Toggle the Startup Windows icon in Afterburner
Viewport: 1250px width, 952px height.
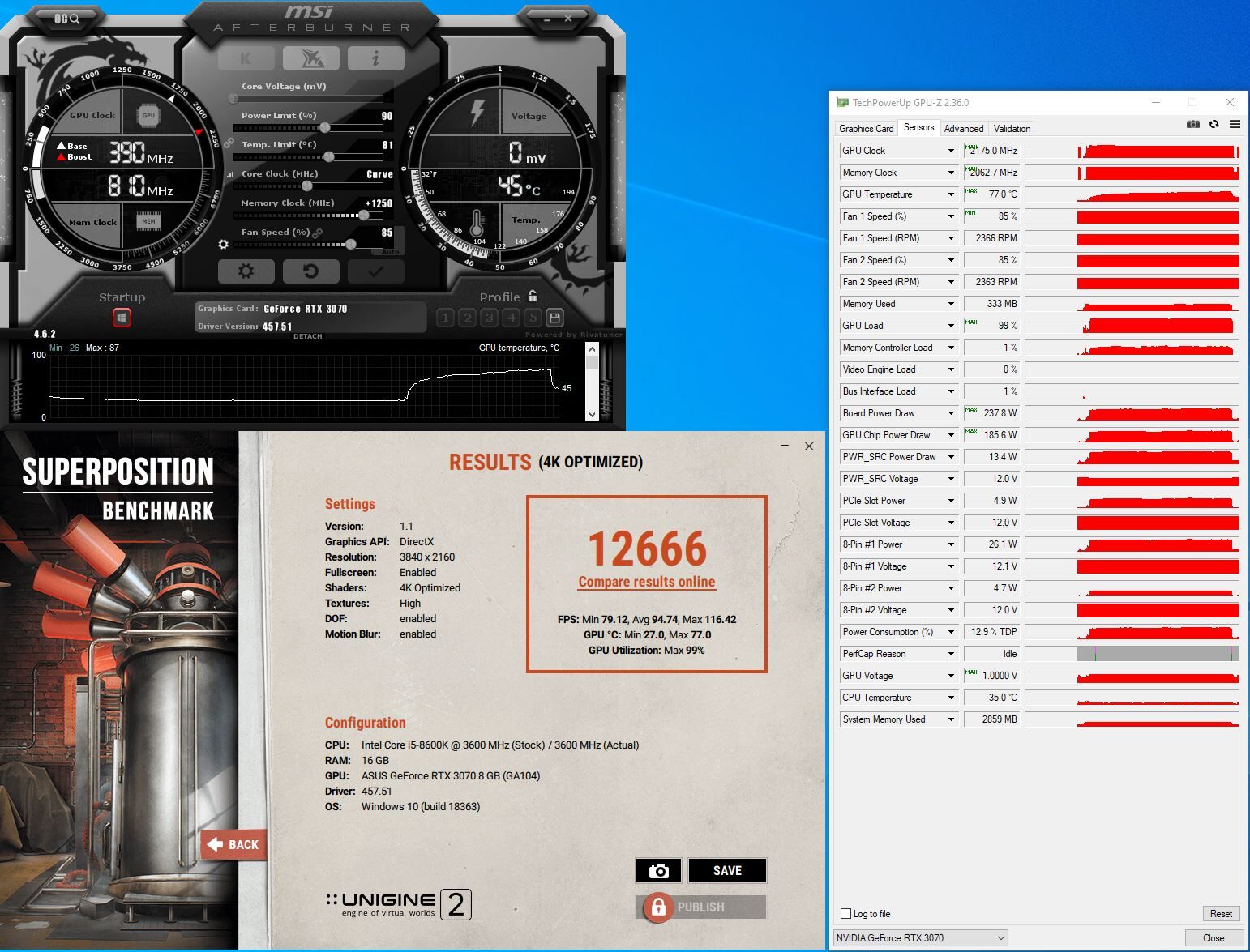point(122,318)
